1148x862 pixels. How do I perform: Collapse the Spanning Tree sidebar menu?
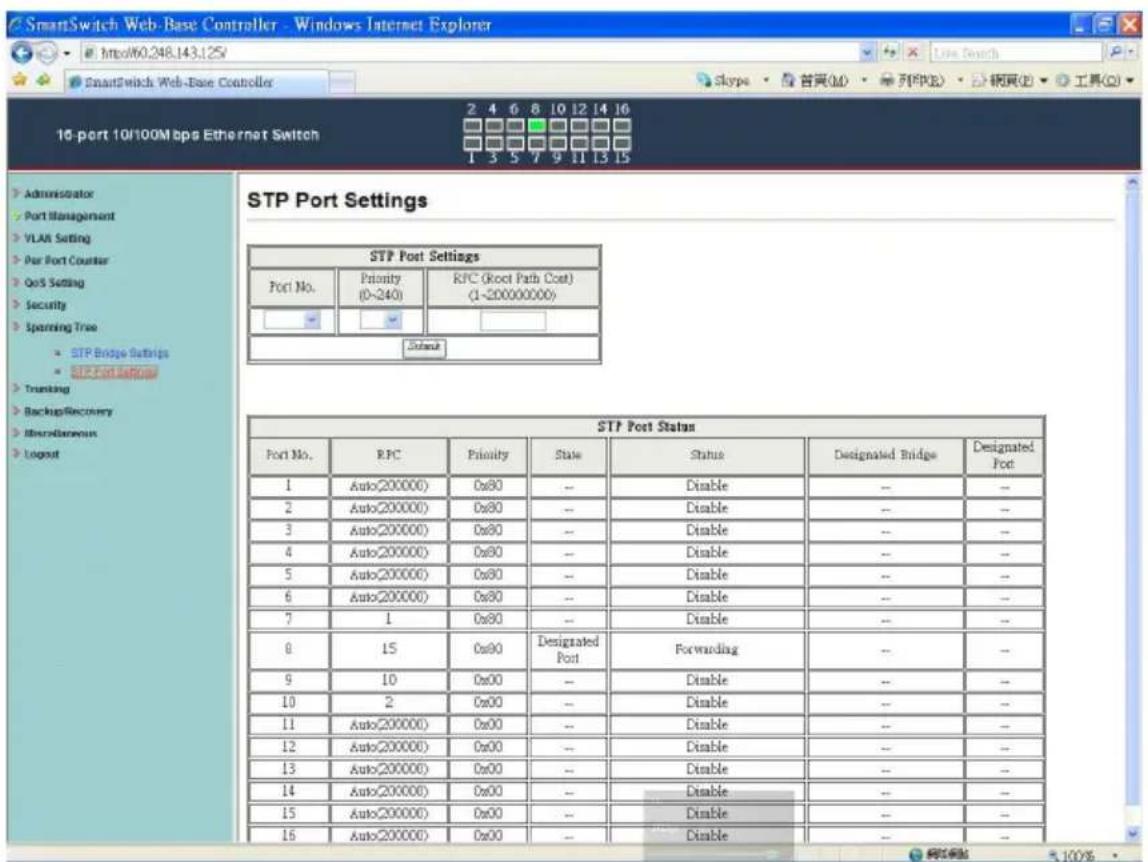(x=60, y=327)
